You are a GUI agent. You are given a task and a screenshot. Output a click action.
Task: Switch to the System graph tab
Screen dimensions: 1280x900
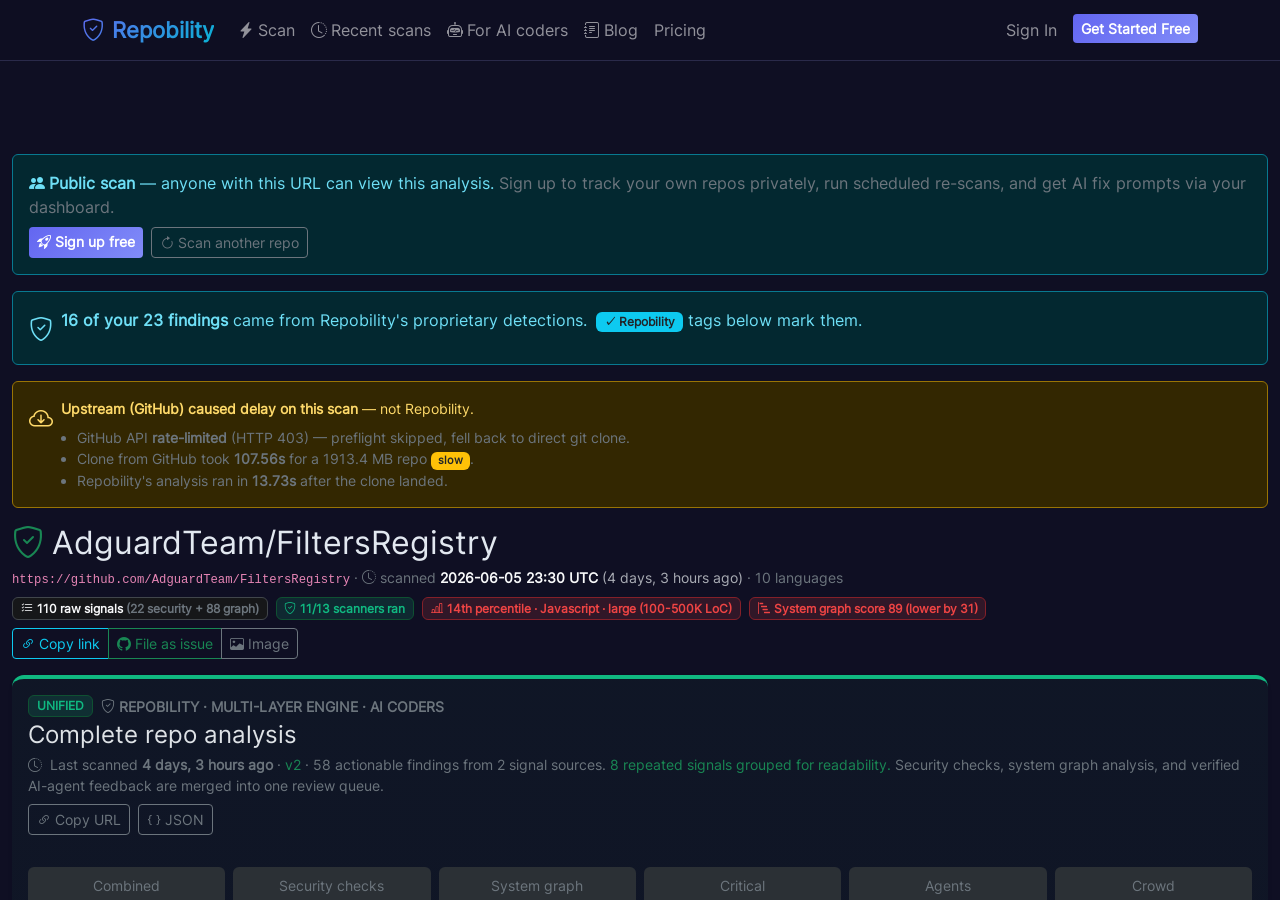coord(537,885)
